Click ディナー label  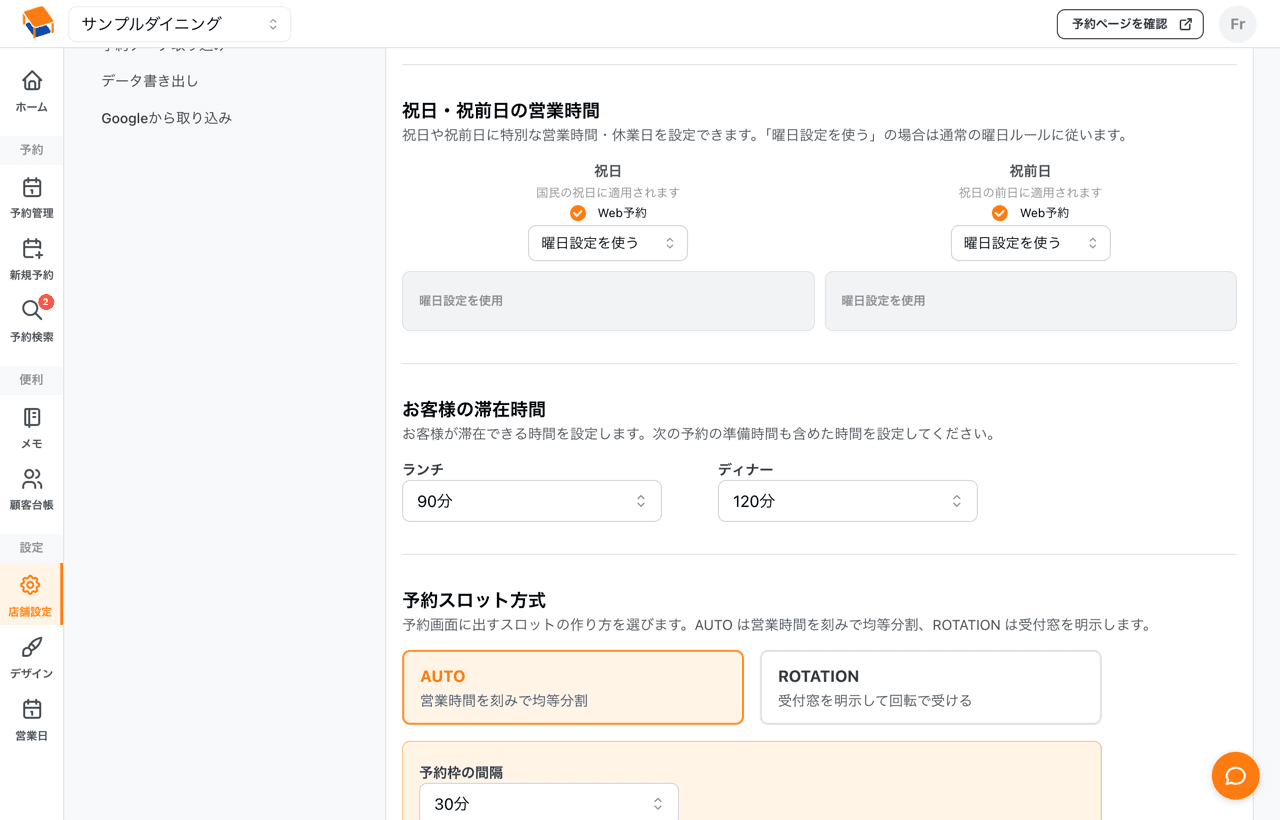(746, 469)
